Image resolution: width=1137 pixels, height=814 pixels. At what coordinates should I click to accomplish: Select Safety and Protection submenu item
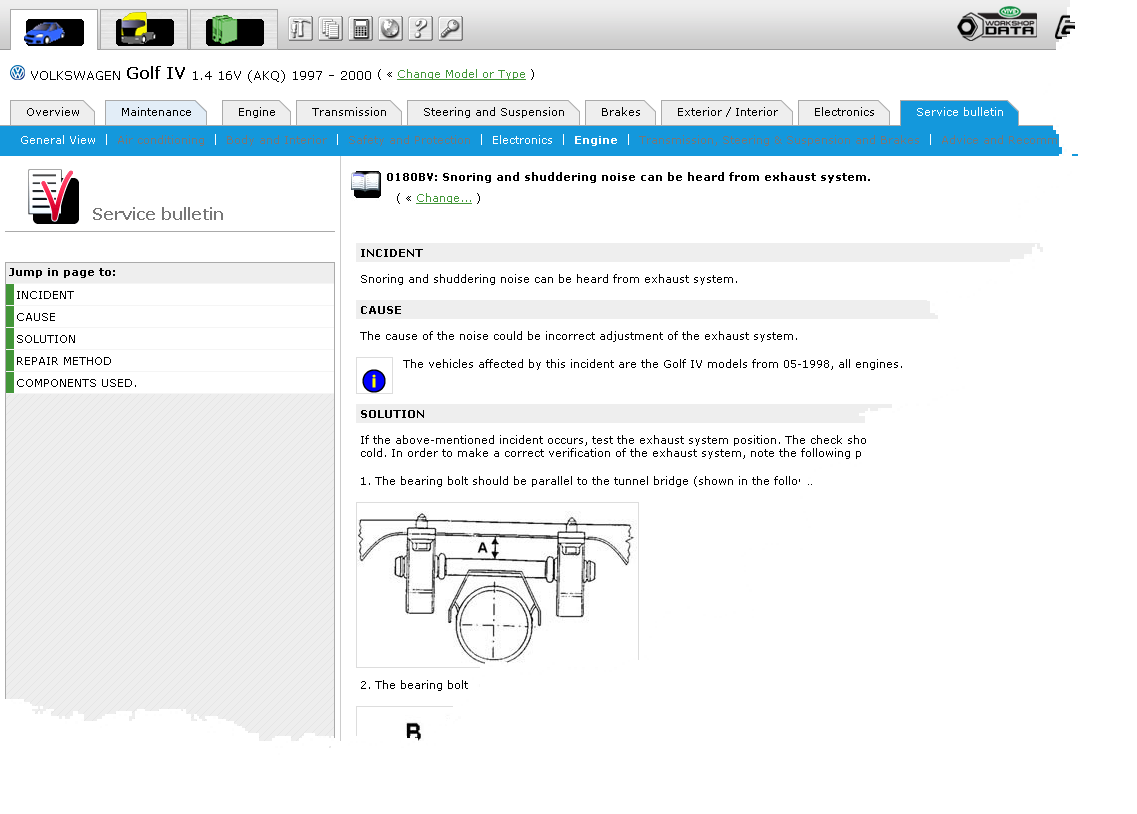[410, 140]
